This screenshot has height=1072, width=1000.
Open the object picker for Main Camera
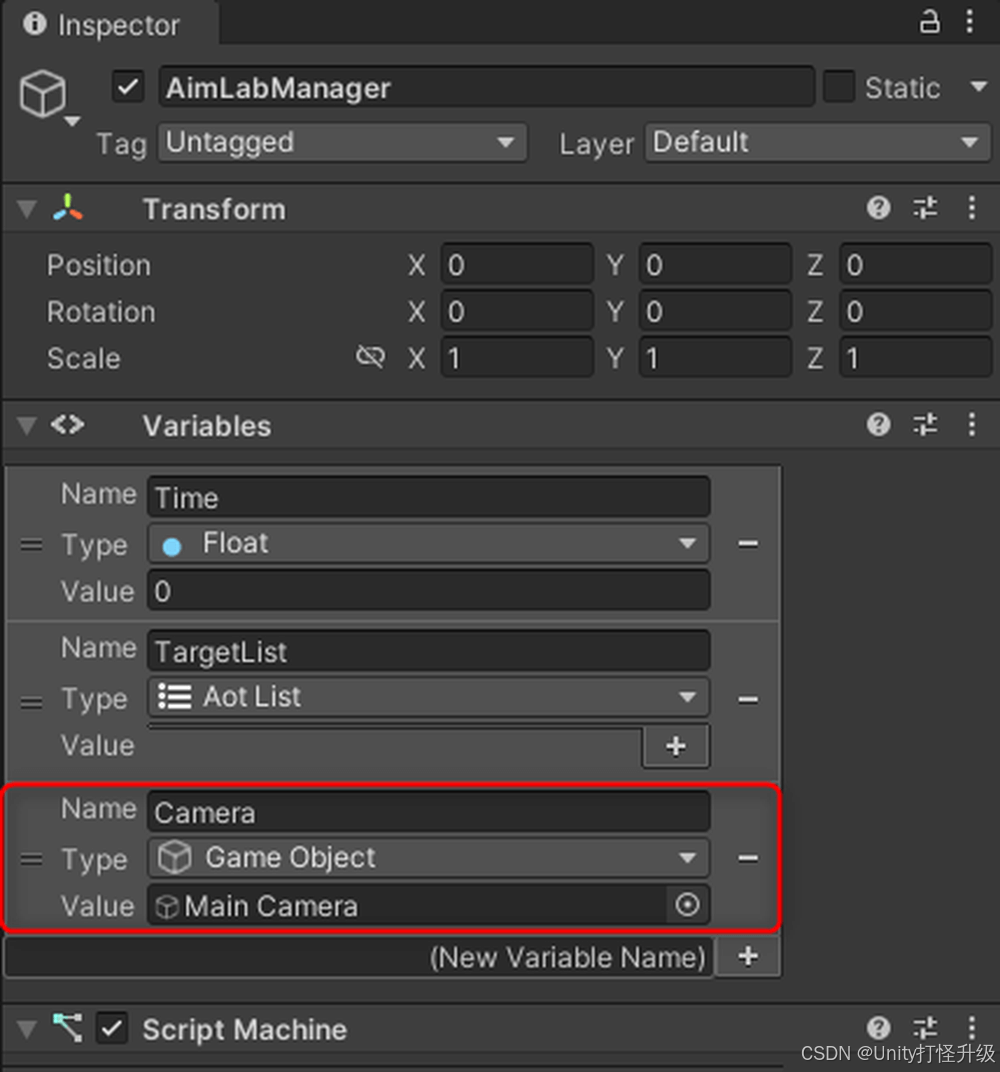[688, 905]
